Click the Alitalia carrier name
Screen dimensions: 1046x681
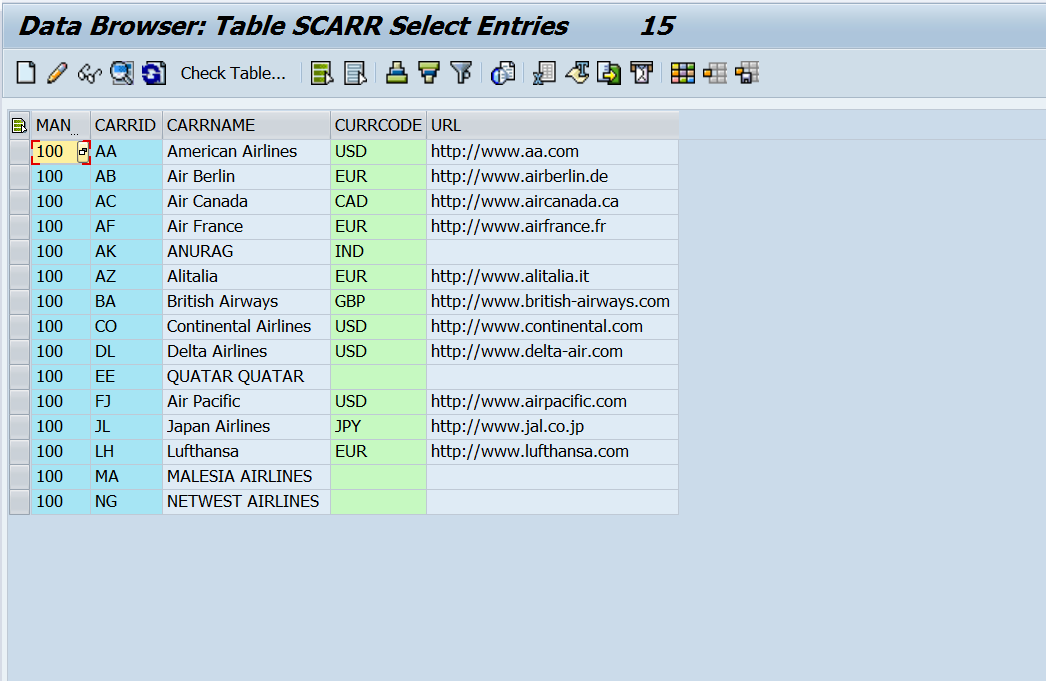coord(246,277)
